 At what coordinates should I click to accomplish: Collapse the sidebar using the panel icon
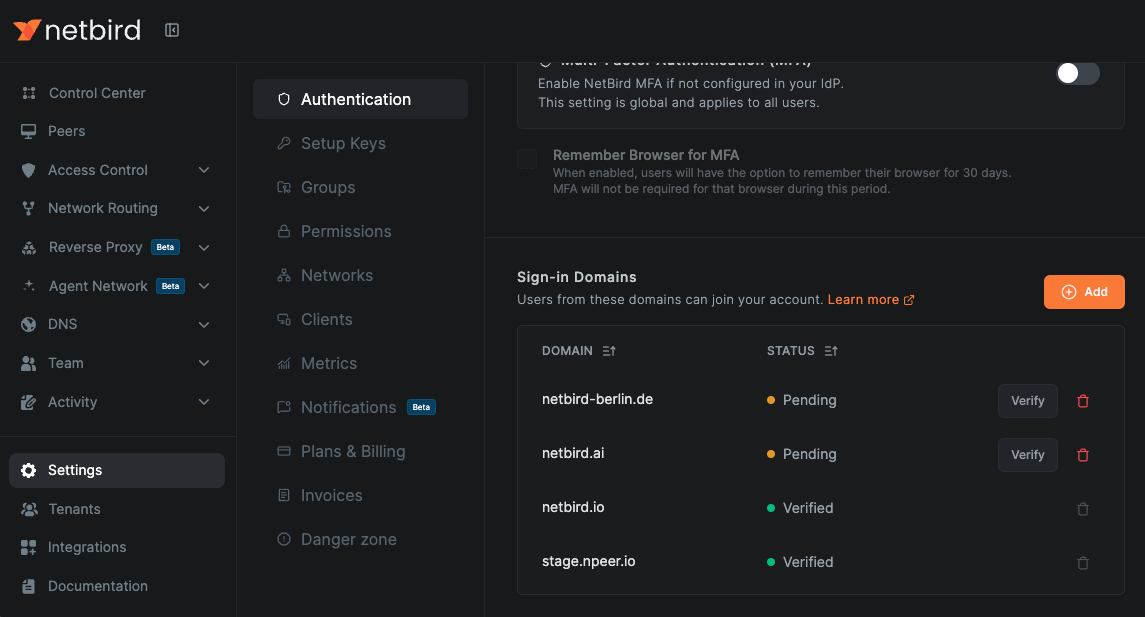(x=172, y=30)
